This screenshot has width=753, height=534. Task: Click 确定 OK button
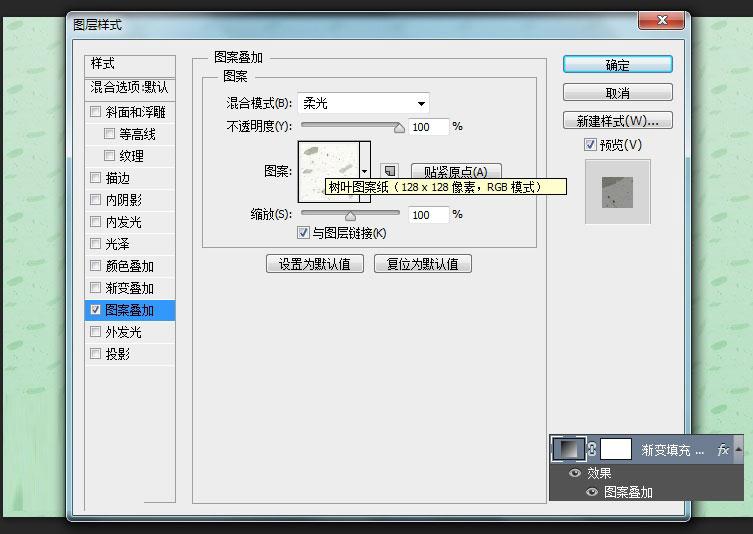[618, 65]
